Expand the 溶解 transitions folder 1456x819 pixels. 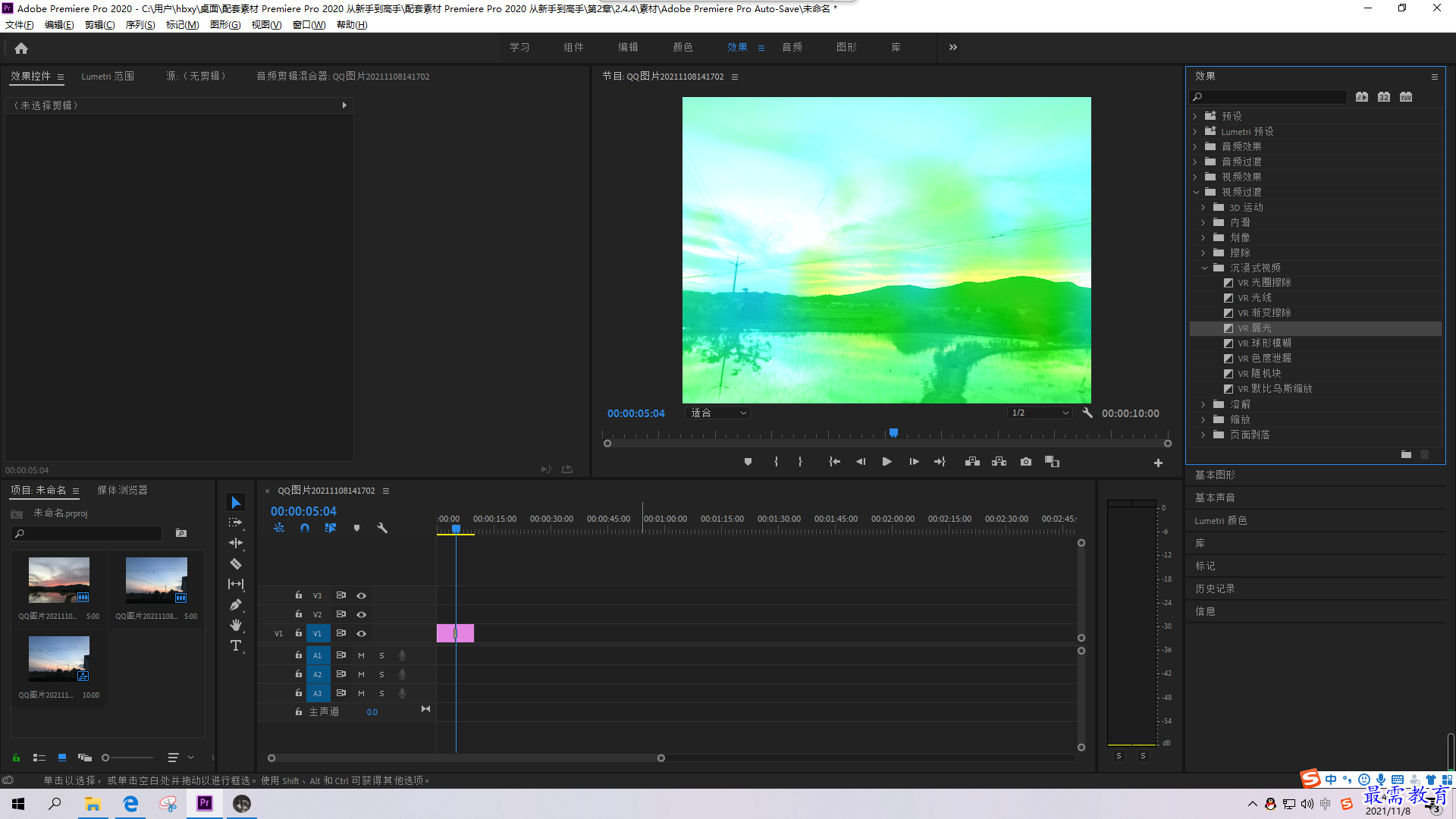tap(1203, 404)
